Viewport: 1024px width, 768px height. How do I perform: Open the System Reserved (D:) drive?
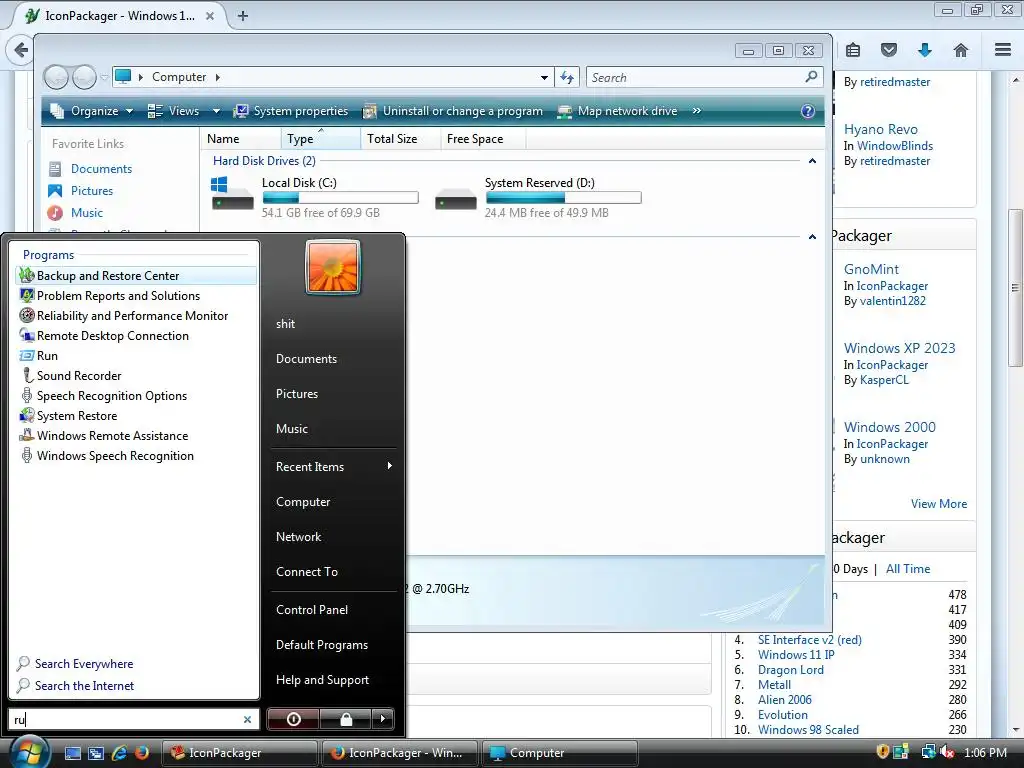click(539, 197)
